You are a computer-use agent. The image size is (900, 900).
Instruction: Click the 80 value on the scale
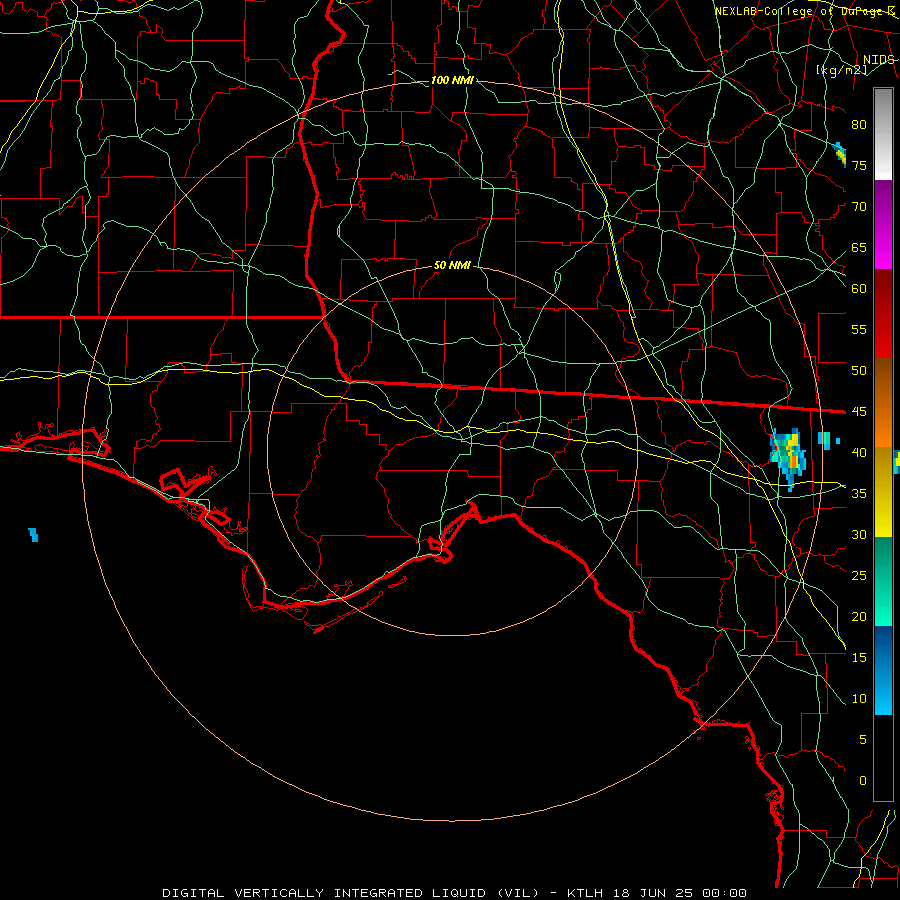point(859,125)
